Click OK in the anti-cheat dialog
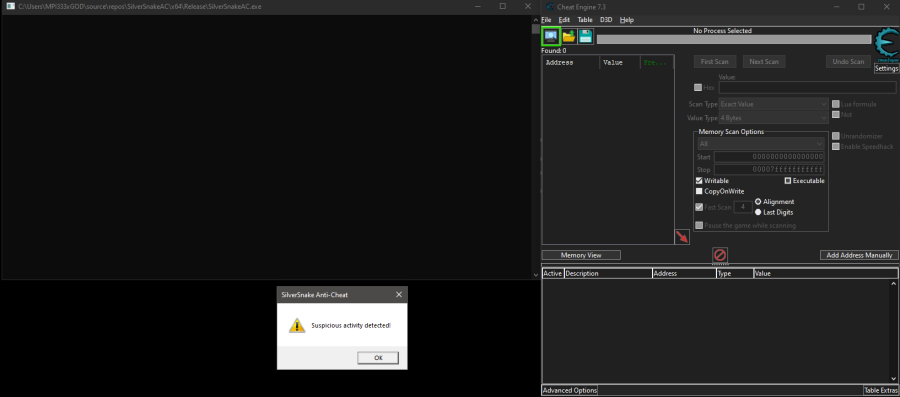This screenshot has height=397, width=900. (378, 357)
